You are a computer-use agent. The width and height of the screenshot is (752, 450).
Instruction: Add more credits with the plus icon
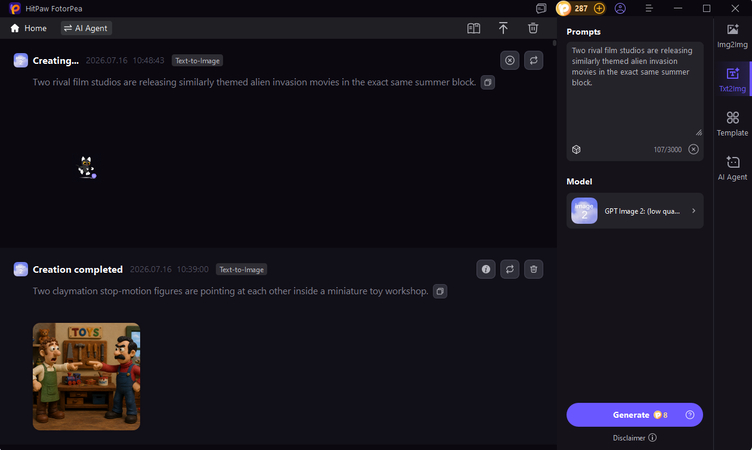click(x=599, y=8)
